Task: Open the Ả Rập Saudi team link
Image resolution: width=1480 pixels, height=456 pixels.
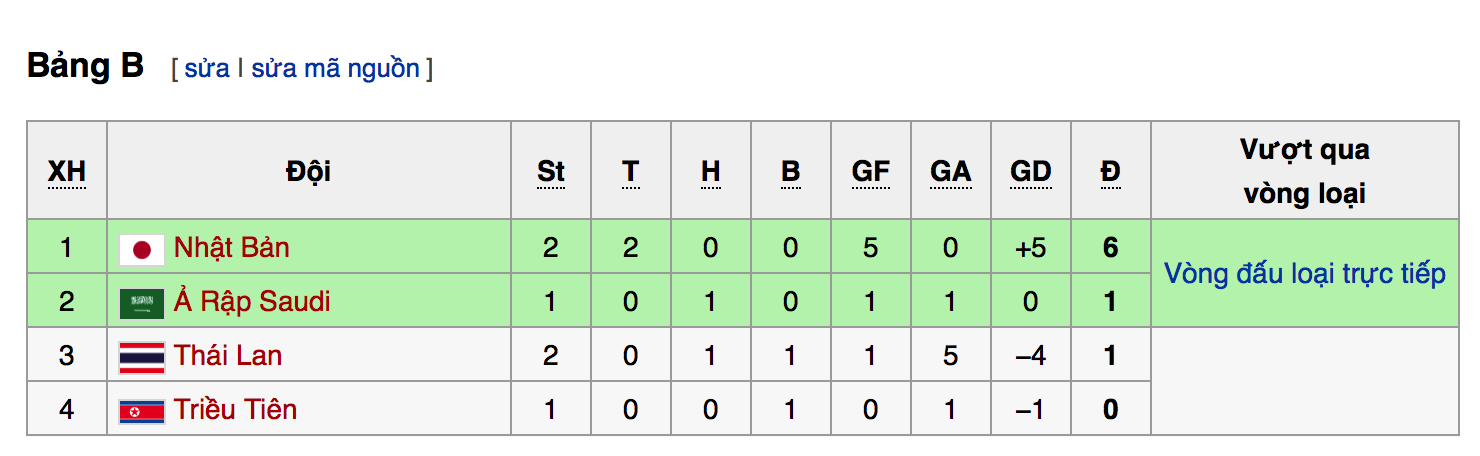Action: [252, 302]
